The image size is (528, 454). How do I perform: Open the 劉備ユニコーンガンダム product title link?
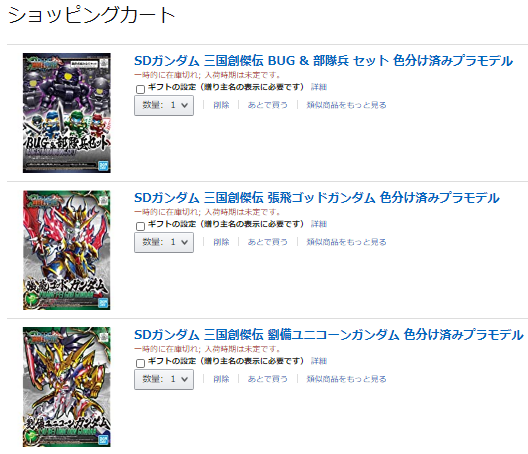click(329, 335)
